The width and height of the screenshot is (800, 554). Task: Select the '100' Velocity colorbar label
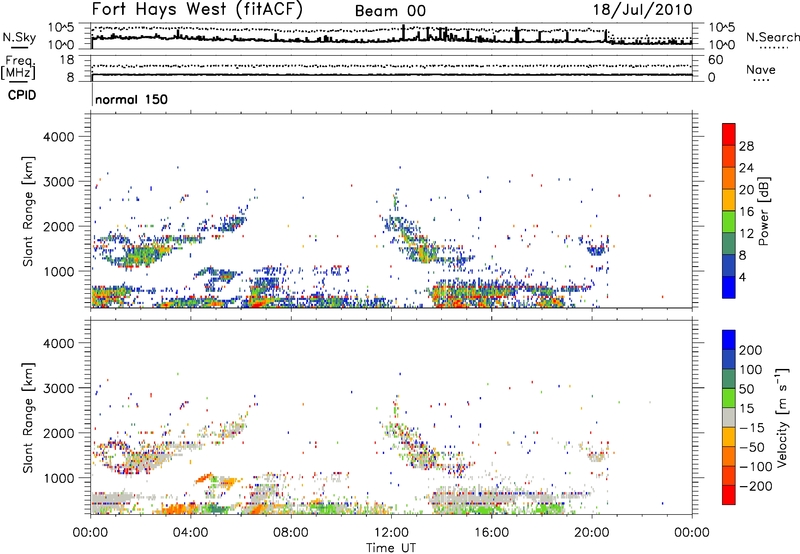751,369
